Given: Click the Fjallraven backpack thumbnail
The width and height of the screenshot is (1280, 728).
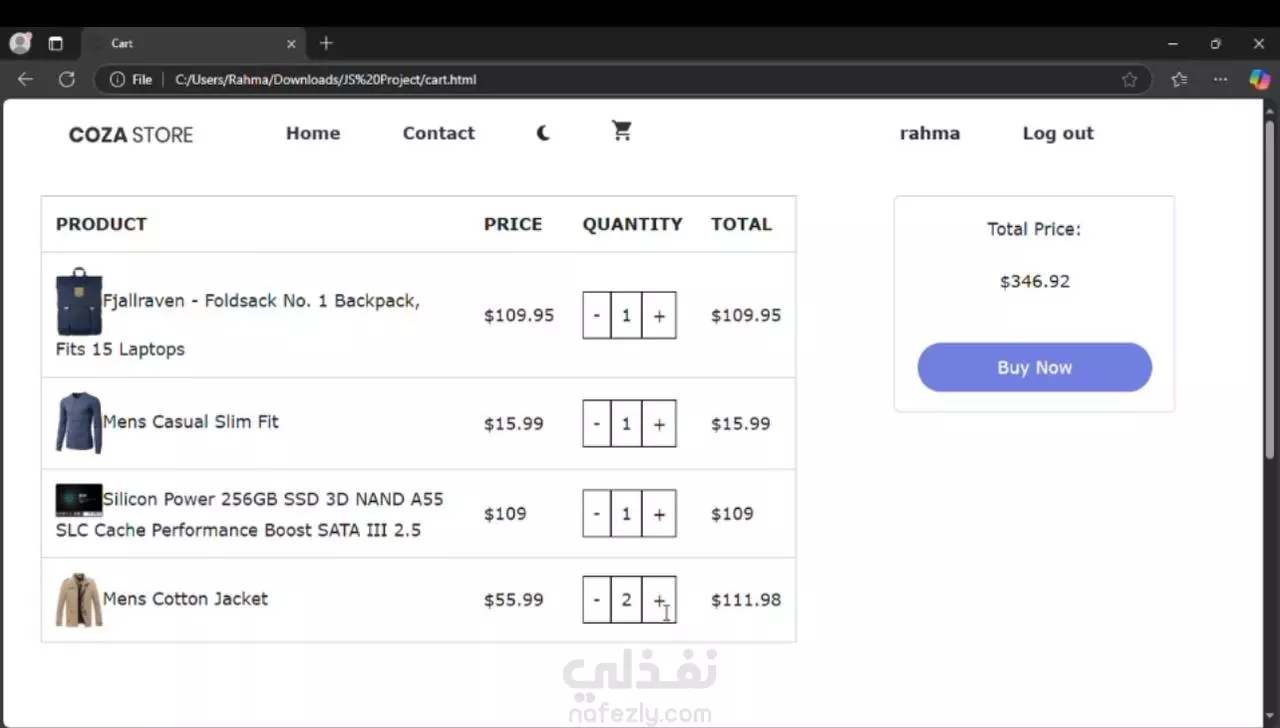Looking at the screenshot, I should 79,301.
